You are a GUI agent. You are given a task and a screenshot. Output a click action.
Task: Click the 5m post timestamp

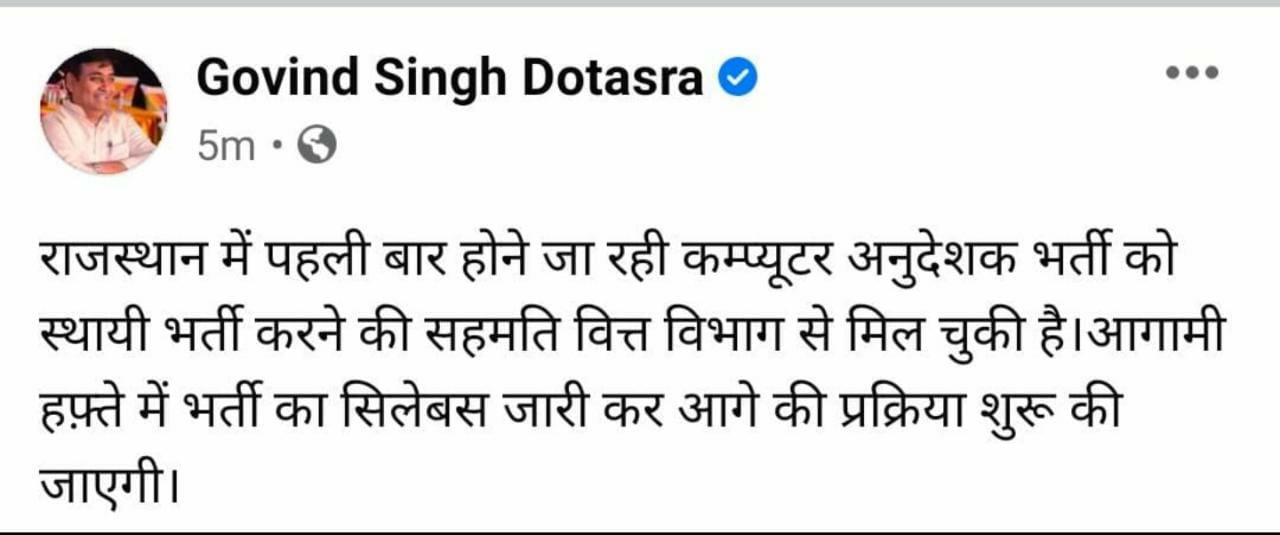pyautogui.click(x=226, y=148)
